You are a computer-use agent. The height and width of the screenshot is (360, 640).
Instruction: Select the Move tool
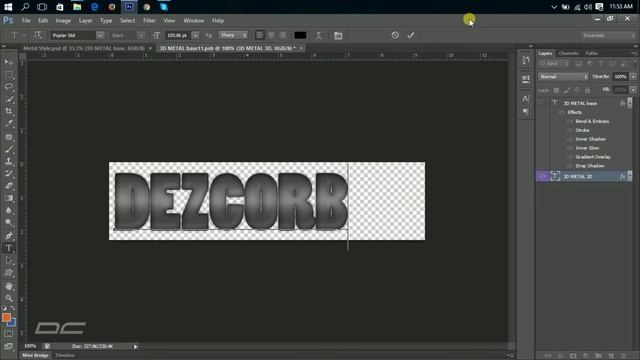pyautogui.click(x=9, y=62)
